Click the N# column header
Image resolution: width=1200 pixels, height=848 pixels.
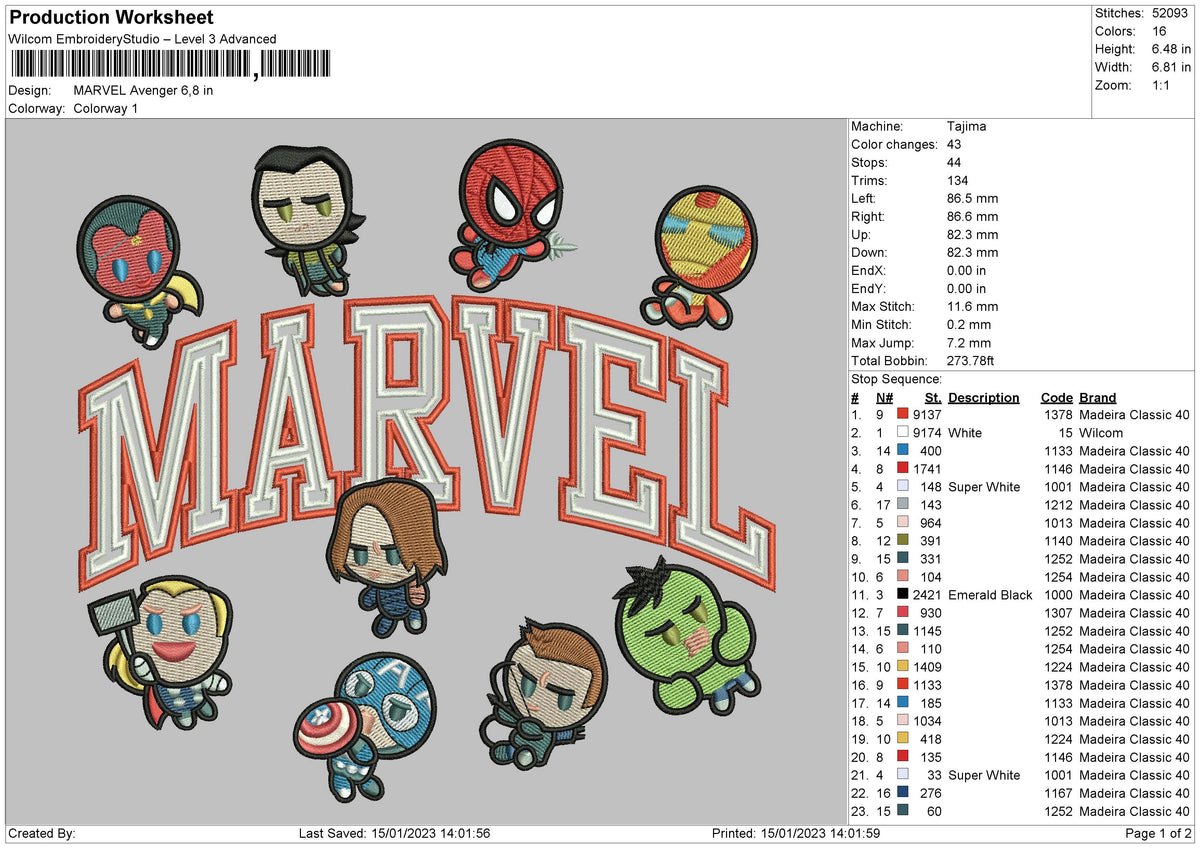pos(883,397)
